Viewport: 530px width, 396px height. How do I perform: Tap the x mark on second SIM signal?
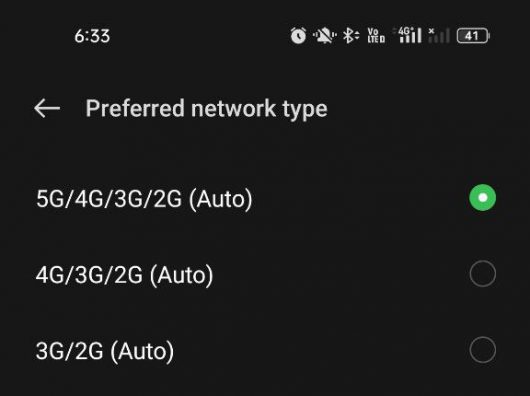point(431,31)
